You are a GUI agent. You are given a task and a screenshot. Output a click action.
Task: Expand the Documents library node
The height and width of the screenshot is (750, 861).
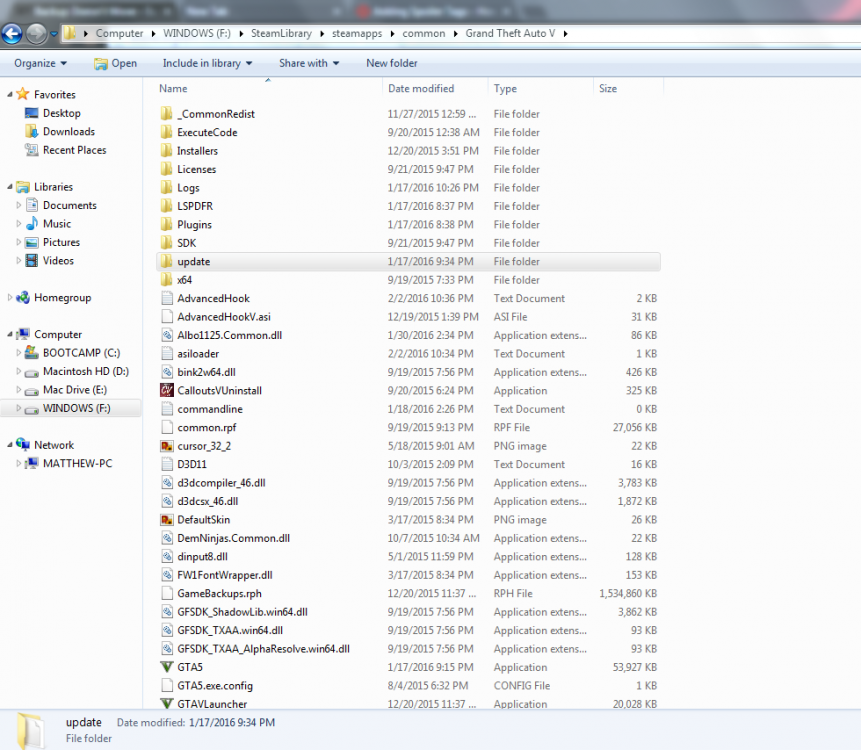click(19, 205)
